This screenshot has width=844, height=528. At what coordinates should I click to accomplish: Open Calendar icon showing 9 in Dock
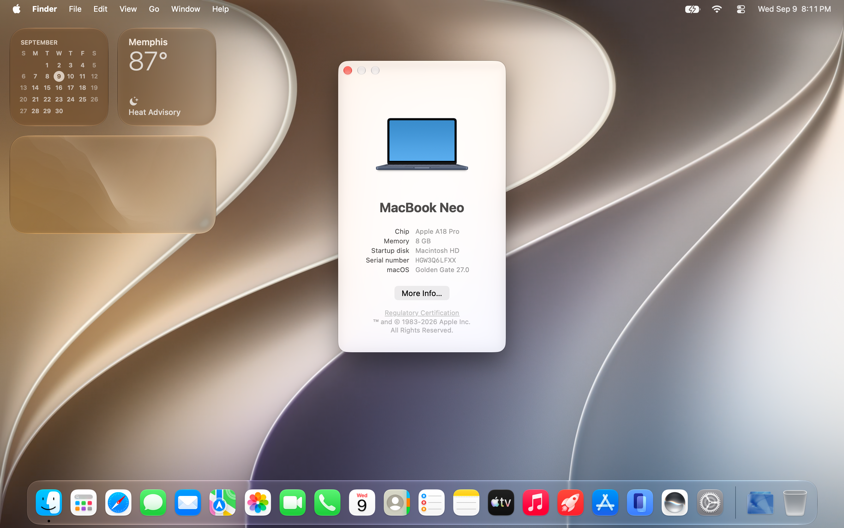coord(362,503)
